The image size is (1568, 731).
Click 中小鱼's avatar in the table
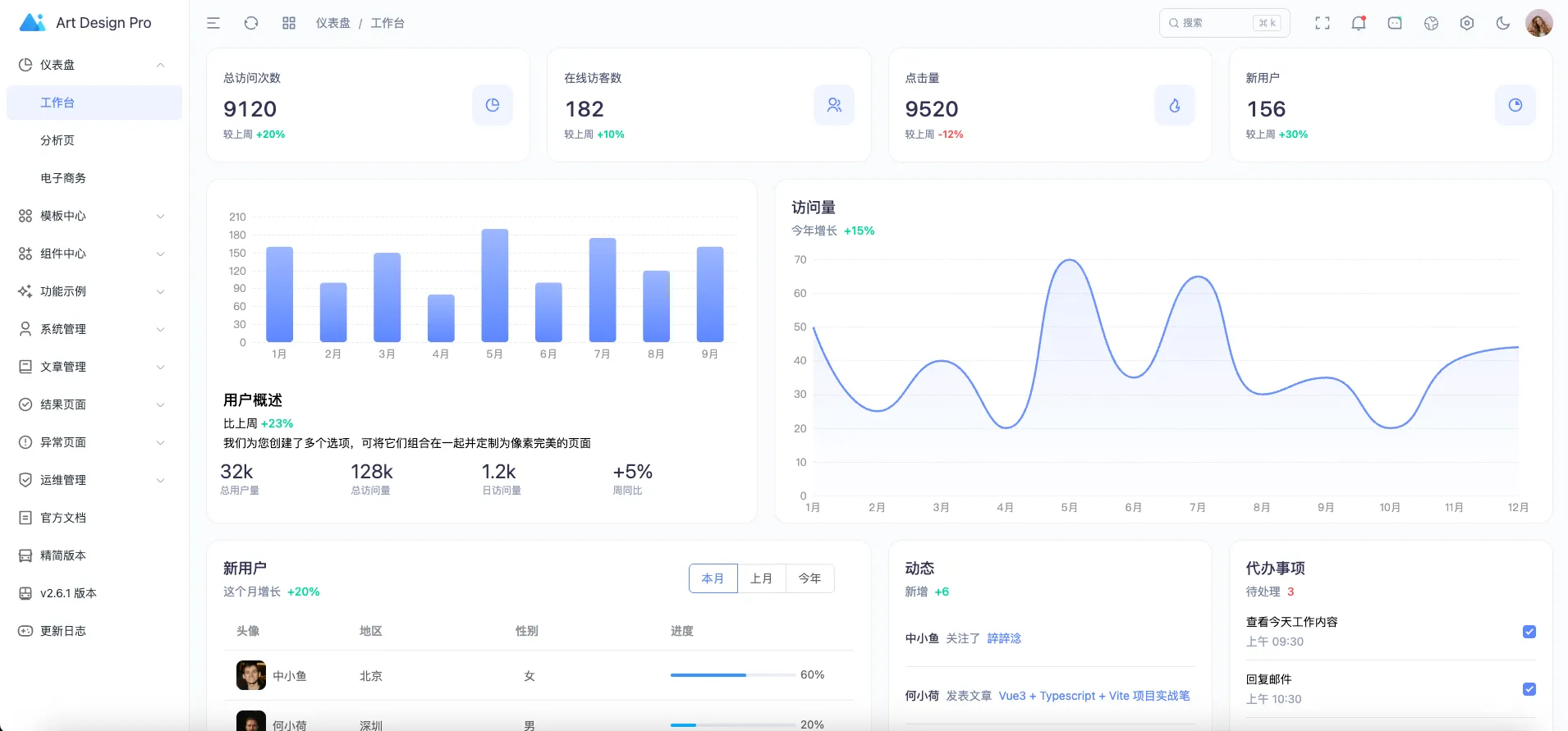[251, 675]
